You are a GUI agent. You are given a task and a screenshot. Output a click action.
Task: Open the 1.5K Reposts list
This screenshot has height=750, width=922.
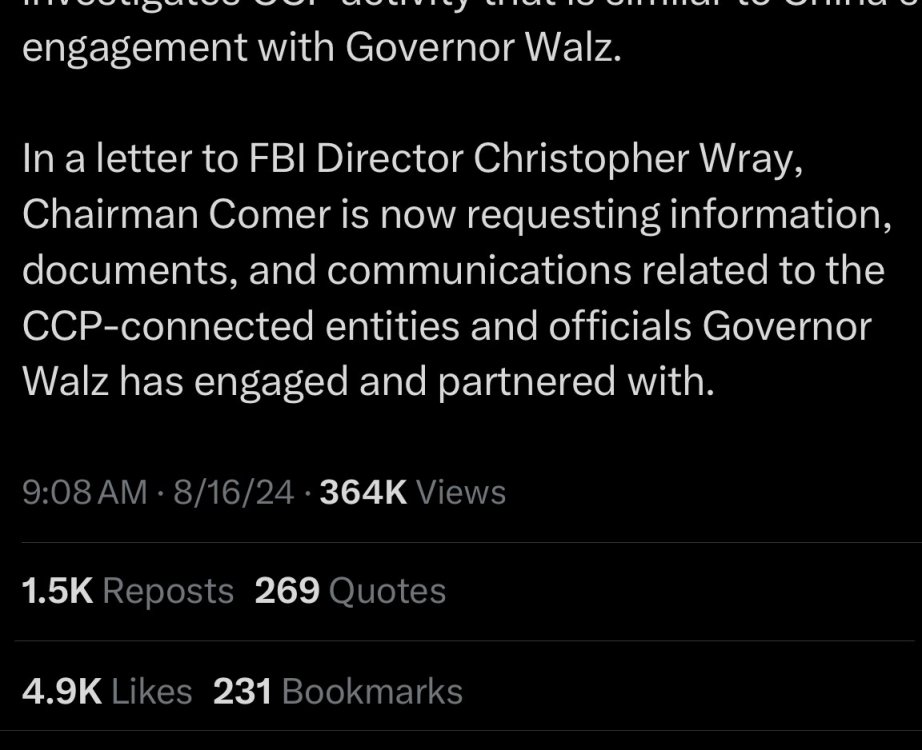coord(128,591)
